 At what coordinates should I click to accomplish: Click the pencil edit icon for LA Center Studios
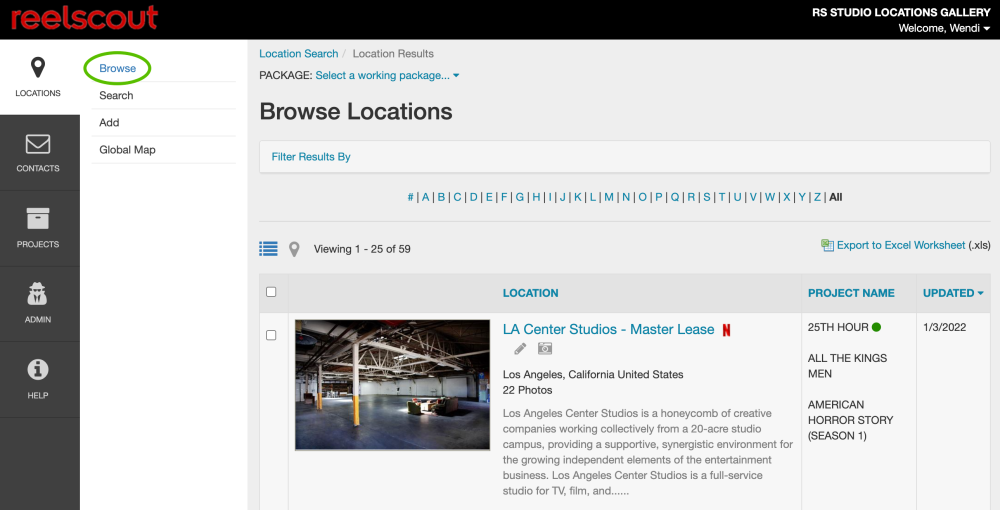(520, 349)
